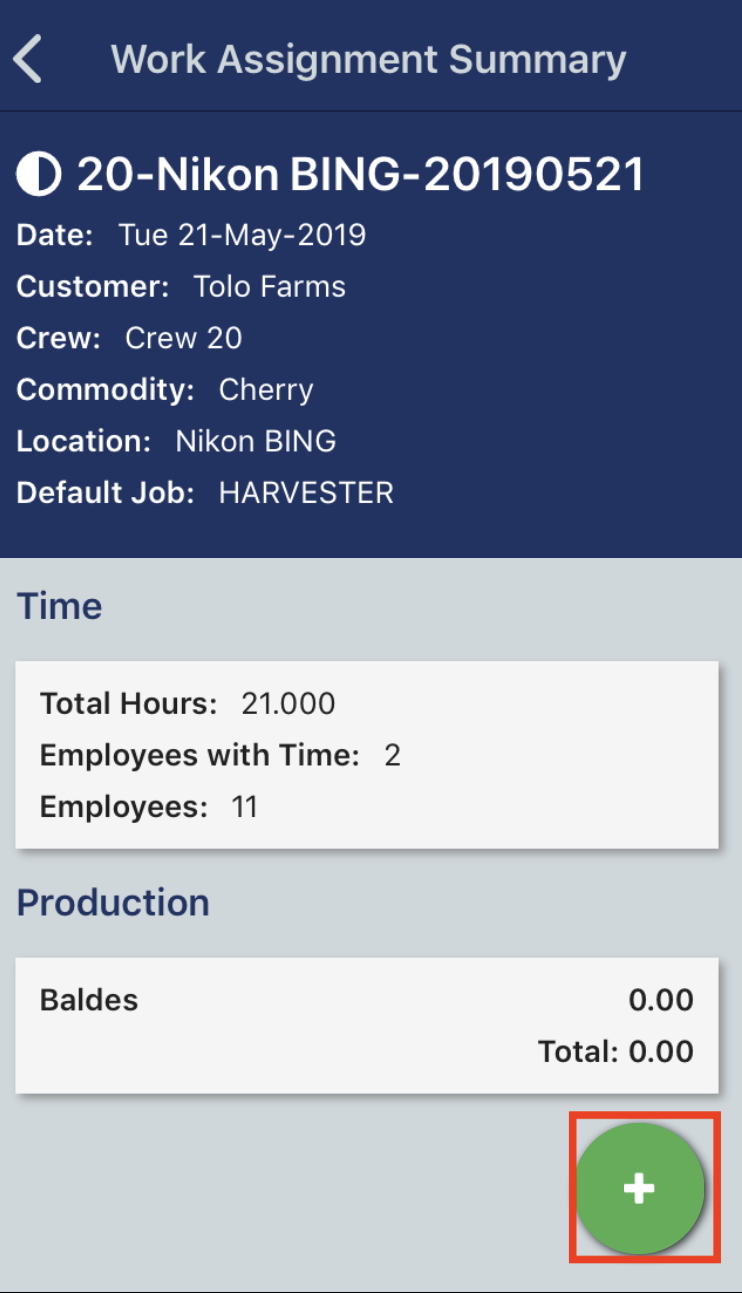Viewport: 742px width, 1293px height.
Task: Click the Production section heading
Action: click(113, 902)
